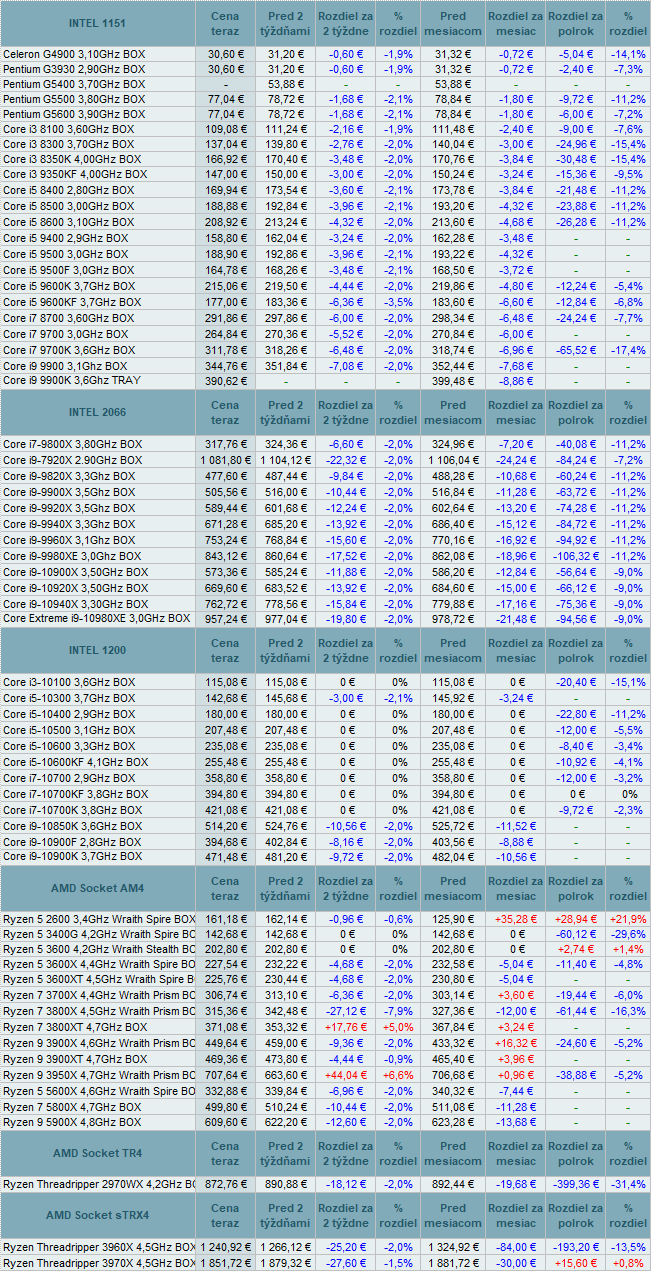The height and width of the screenshot is (1271, 651).
Task: Click Core i9-10900K 3,7GHz BOX name
Action: click(x=72, y=858)
